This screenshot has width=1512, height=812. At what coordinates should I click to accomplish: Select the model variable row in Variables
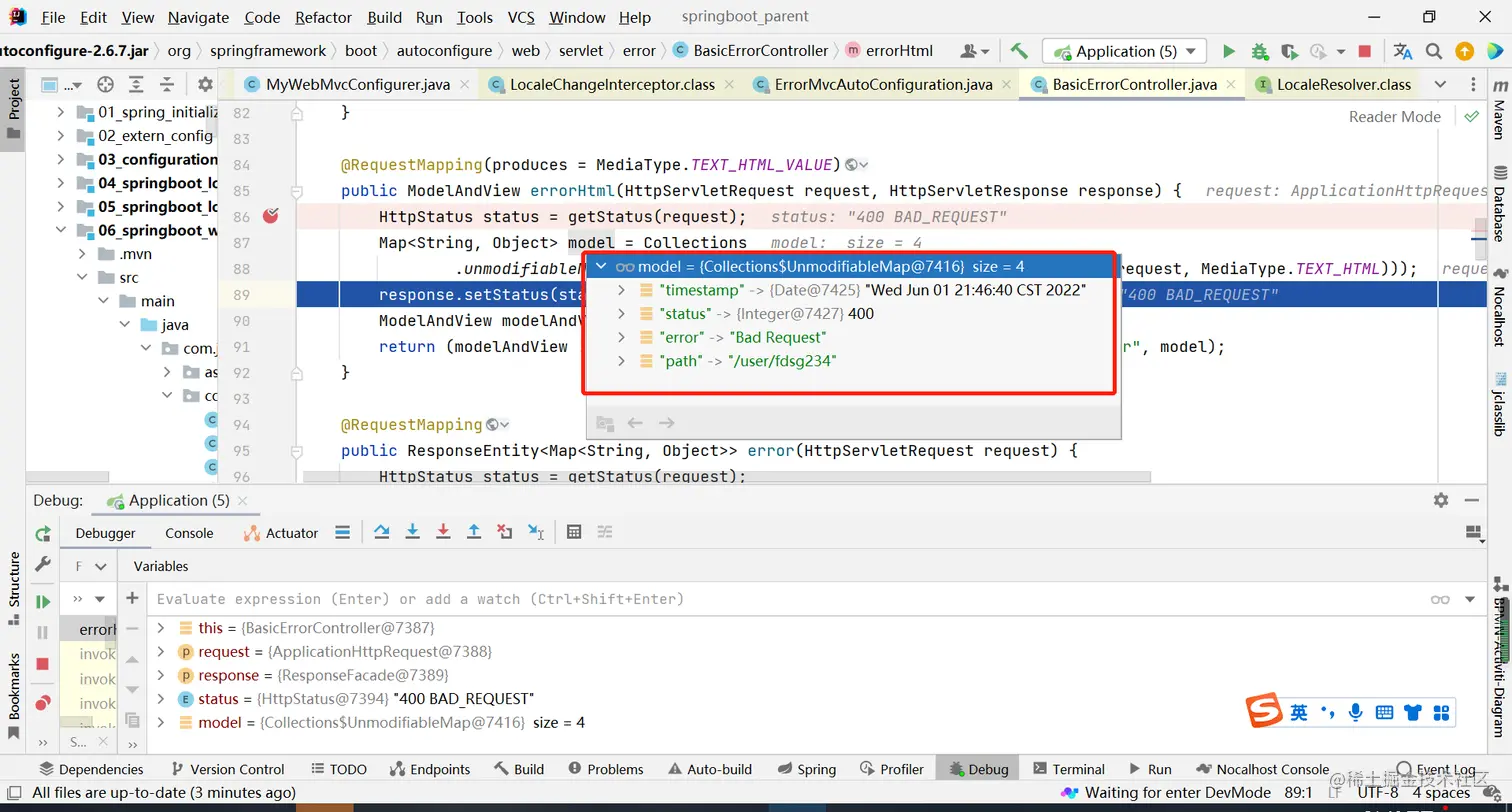(818, 722)
